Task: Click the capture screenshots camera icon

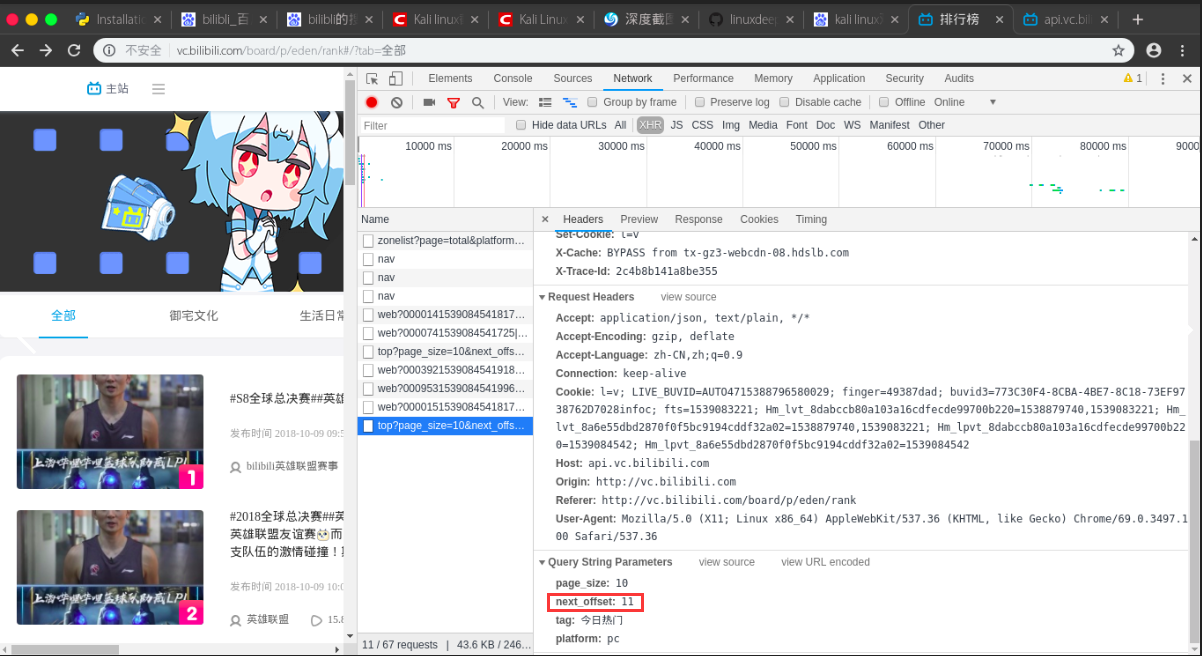Action: click(x=429, y=102)
